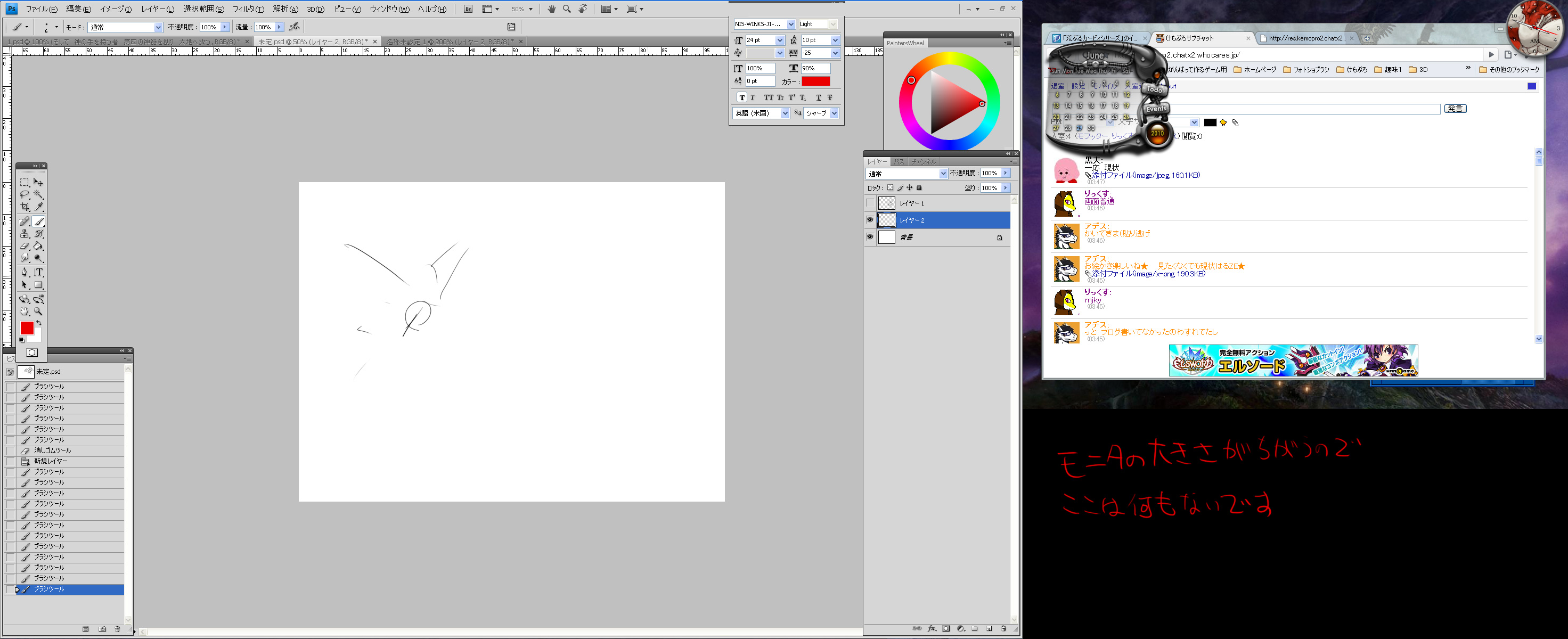Image resolution: width=1568 pixels, height=639 pixels.
Task: Toggle Strikethrough in Character panel
Action: pos(830,97)
